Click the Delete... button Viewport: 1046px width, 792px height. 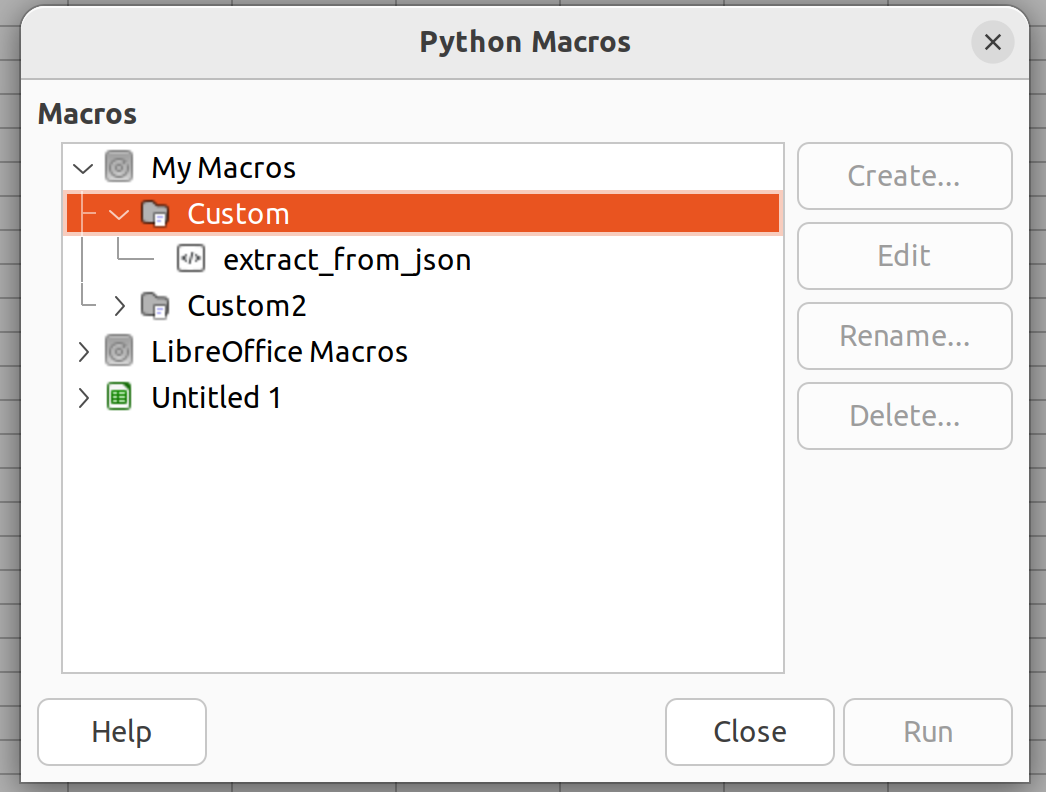[x=905, y=416]
